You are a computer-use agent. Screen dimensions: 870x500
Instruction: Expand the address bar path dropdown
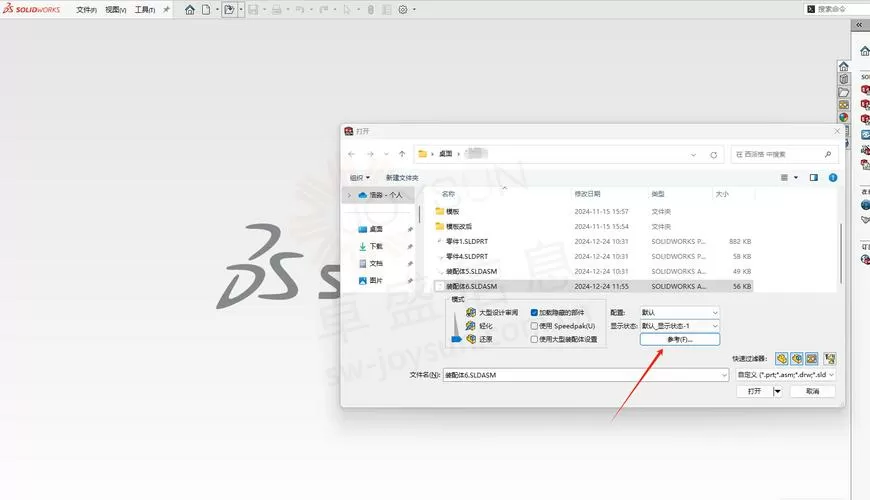(694, 155)
